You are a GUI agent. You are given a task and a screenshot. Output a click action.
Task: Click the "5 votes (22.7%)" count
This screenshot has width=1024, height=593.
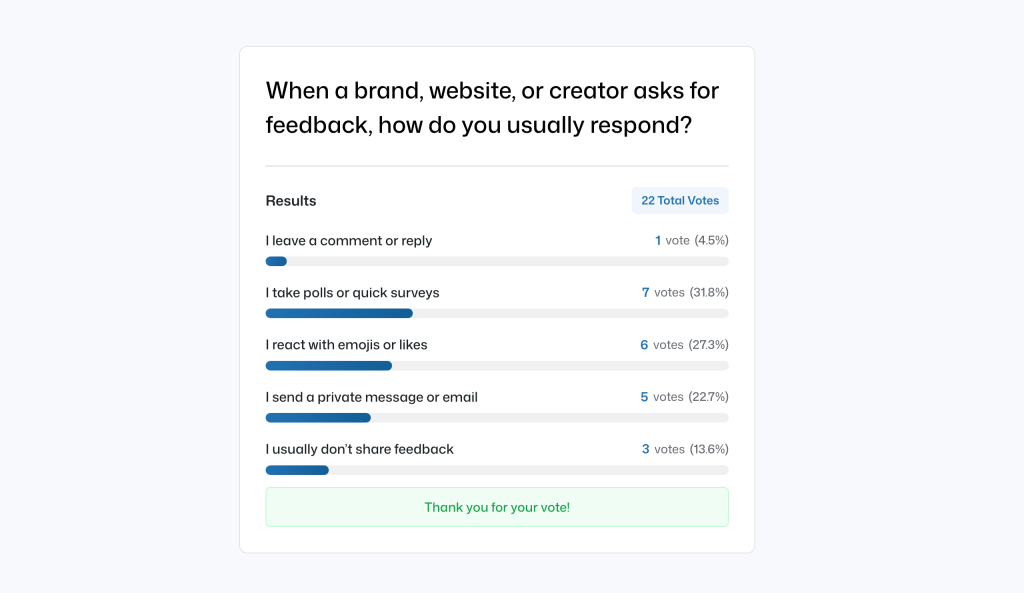tap(684, 397)
